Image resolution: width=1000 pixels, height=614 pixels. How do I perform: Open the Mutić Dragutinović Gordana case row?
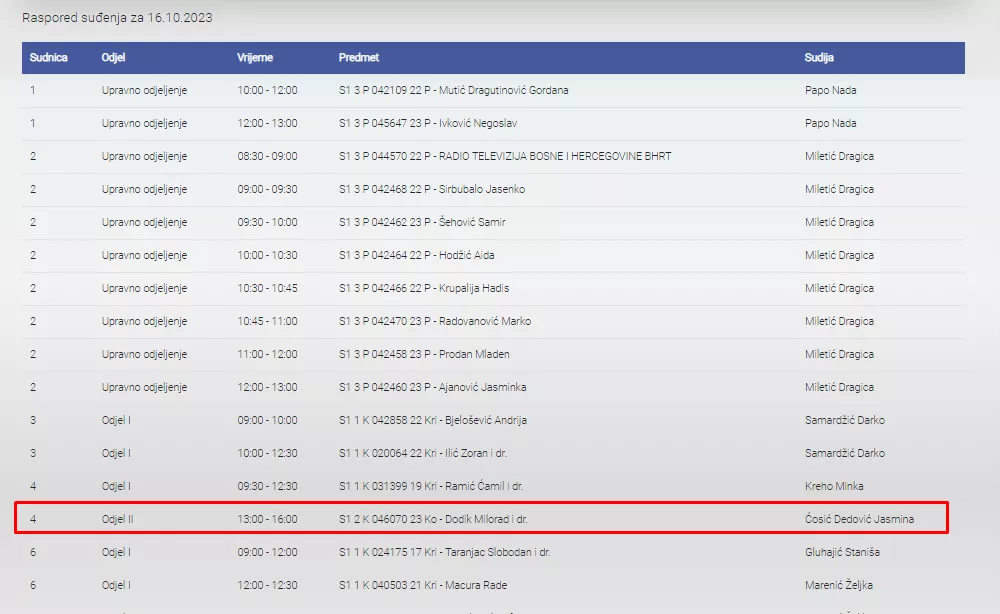453,90
